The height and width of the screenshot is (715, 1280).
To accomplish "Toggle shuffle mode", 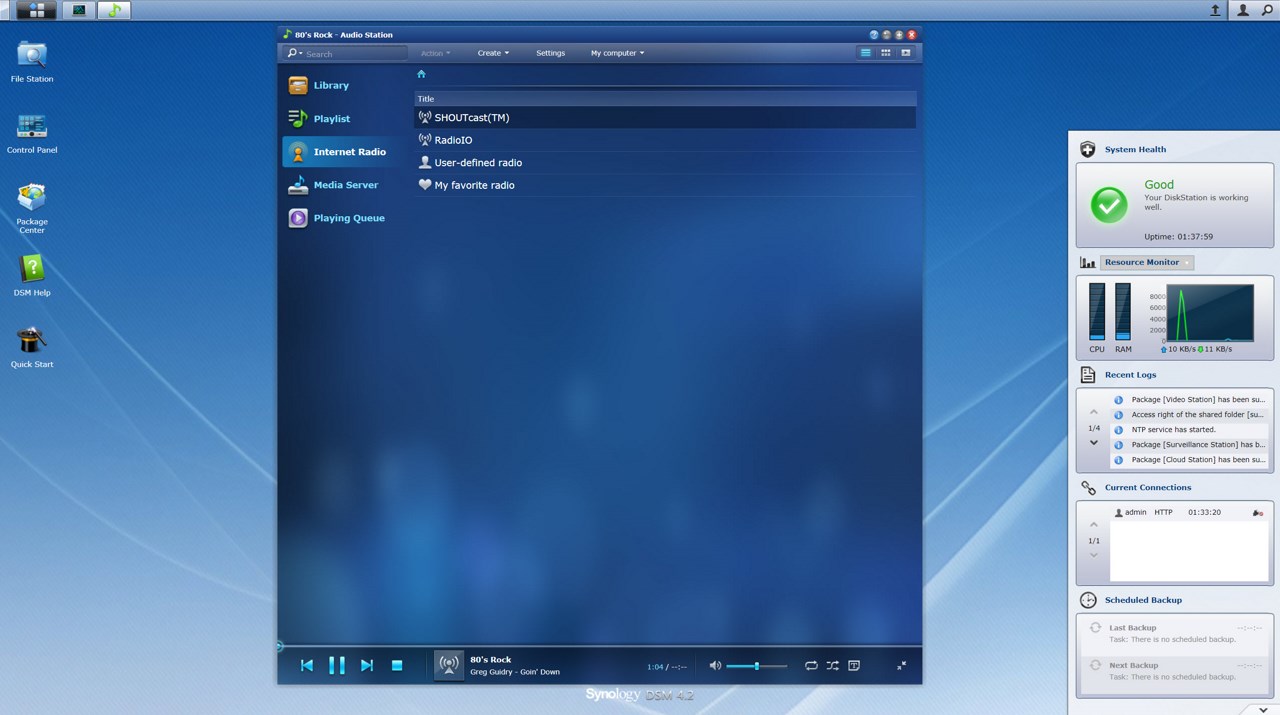I will click(832, 665).
